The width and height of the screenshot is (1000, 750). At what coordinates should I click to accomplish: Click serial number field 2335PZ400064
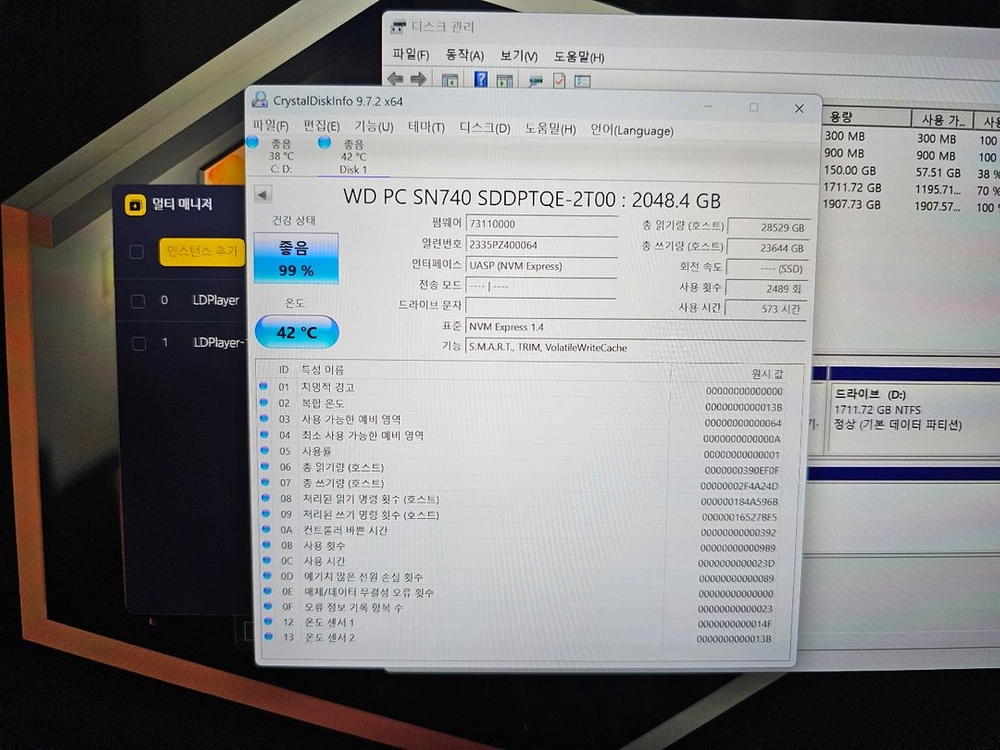click(542, 245)
